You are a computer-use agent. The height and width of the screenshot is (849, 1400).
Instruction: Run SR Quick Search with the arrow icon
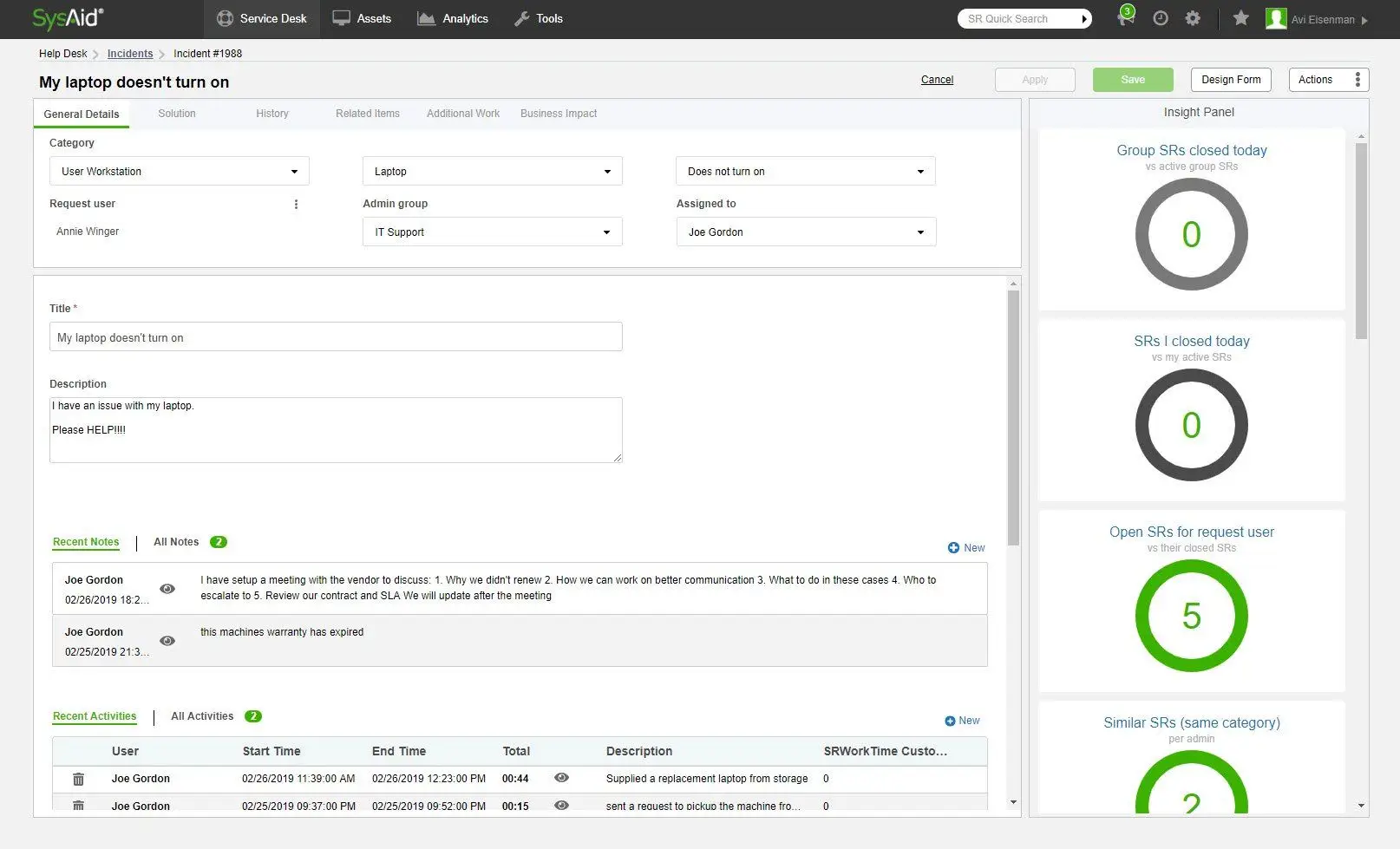tap(1084, 18)
